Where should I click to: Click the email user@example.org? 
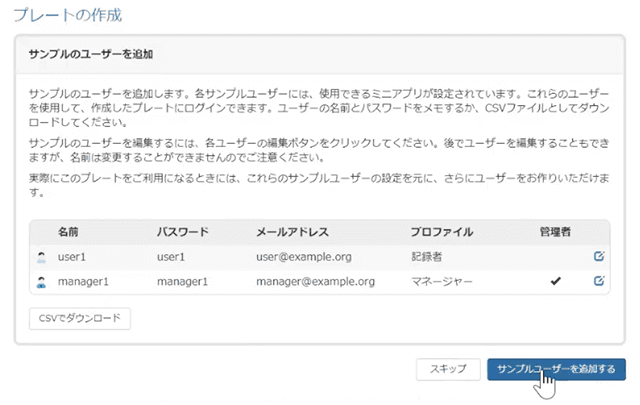pyautogui.click(x=304, y=257)
